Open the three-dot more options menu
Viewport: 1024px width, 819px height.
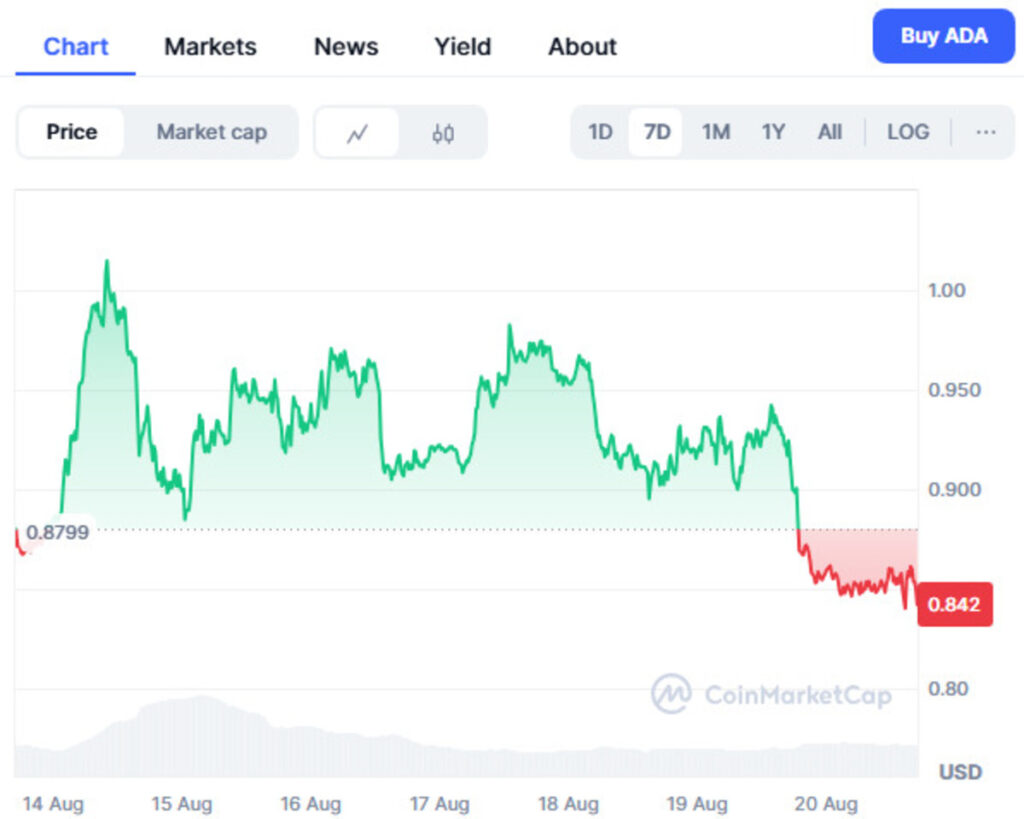coord(985,132)
